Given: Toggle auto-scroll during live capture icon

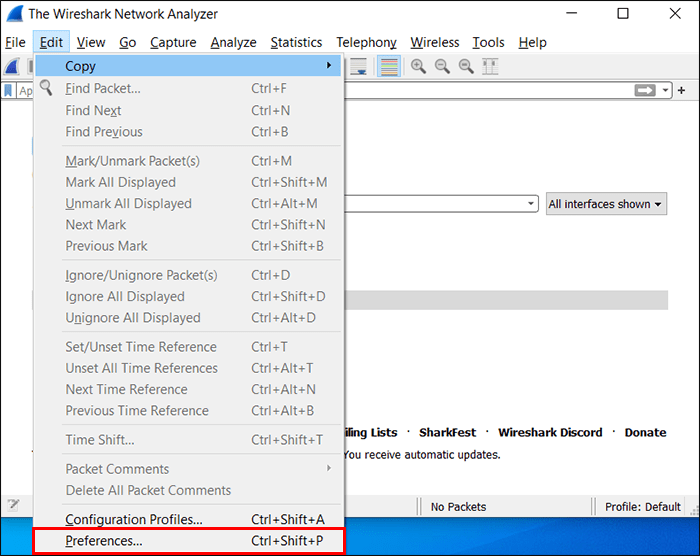Looking at the screenshot, I should point(358,67).
